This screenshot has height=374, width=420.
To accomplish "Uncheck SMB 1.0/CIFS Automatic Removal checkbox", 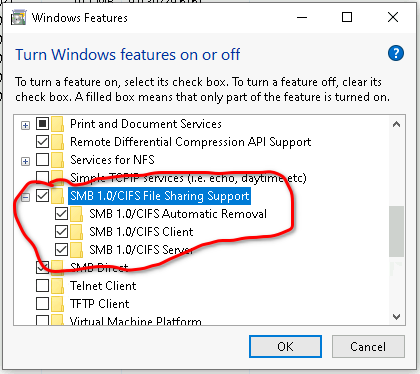I will [x=62, y=214].
